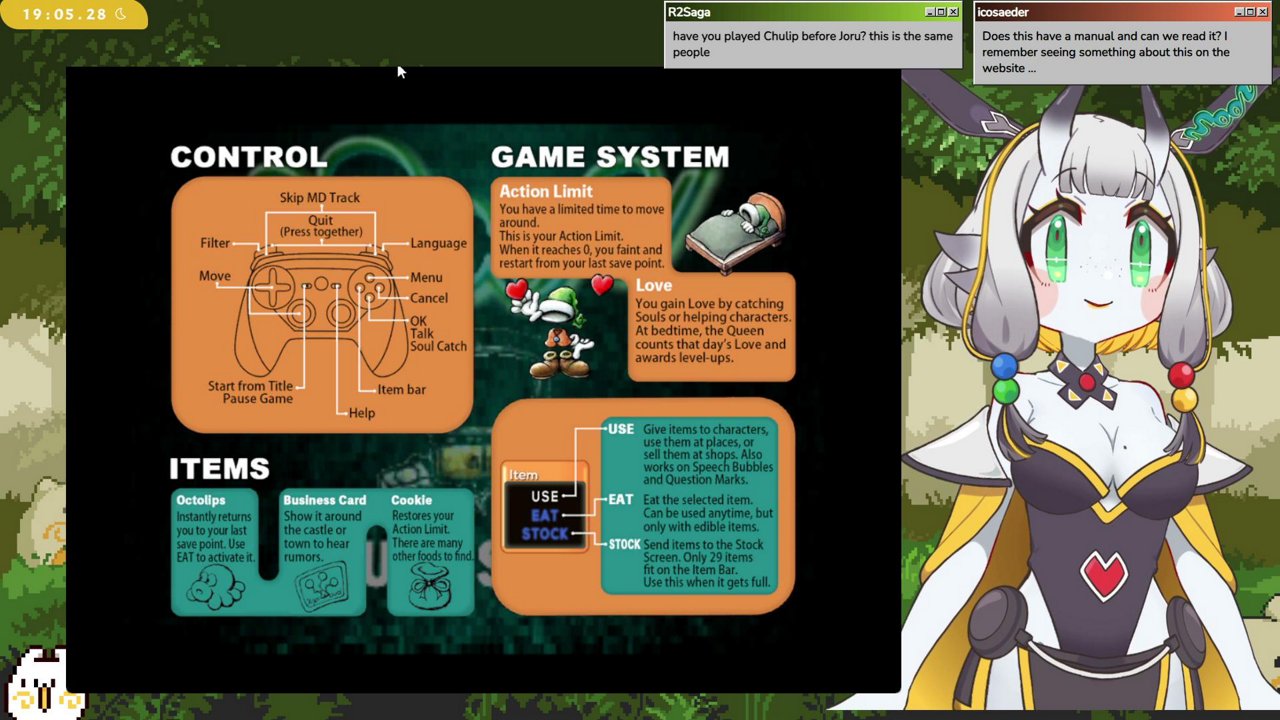1280x720 pixels.
Task: Click the Cookie item name
Action: [412, 500]
